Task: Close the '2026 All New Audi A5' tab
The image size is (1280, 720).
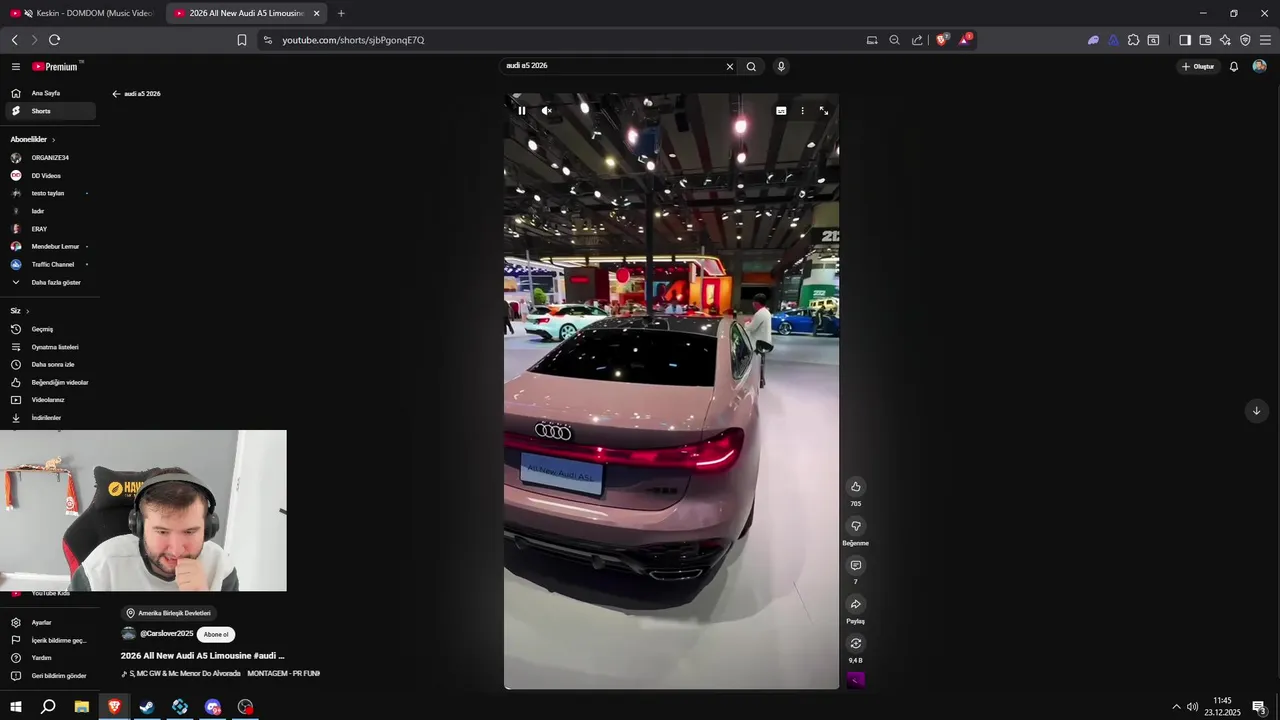Action: click(316, 14)
